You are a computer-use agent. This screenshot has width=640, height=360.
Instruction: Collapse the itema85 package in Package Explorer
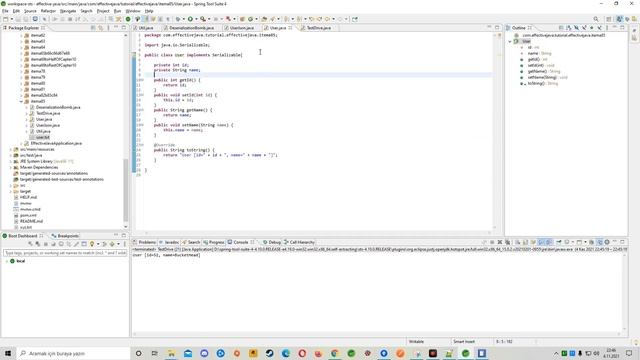click(x=21, y=101)
